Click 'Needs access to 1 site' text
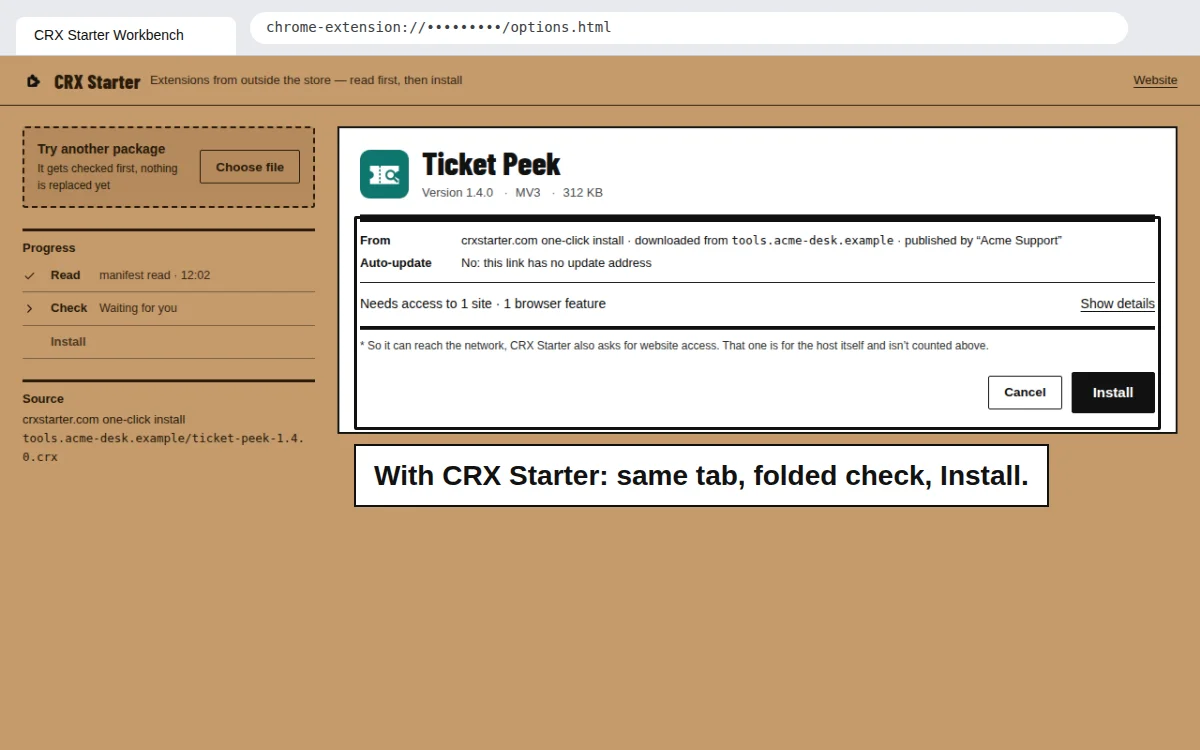Image resolution: width=1200 pixels, height=750 pixels. pos(426,304)
